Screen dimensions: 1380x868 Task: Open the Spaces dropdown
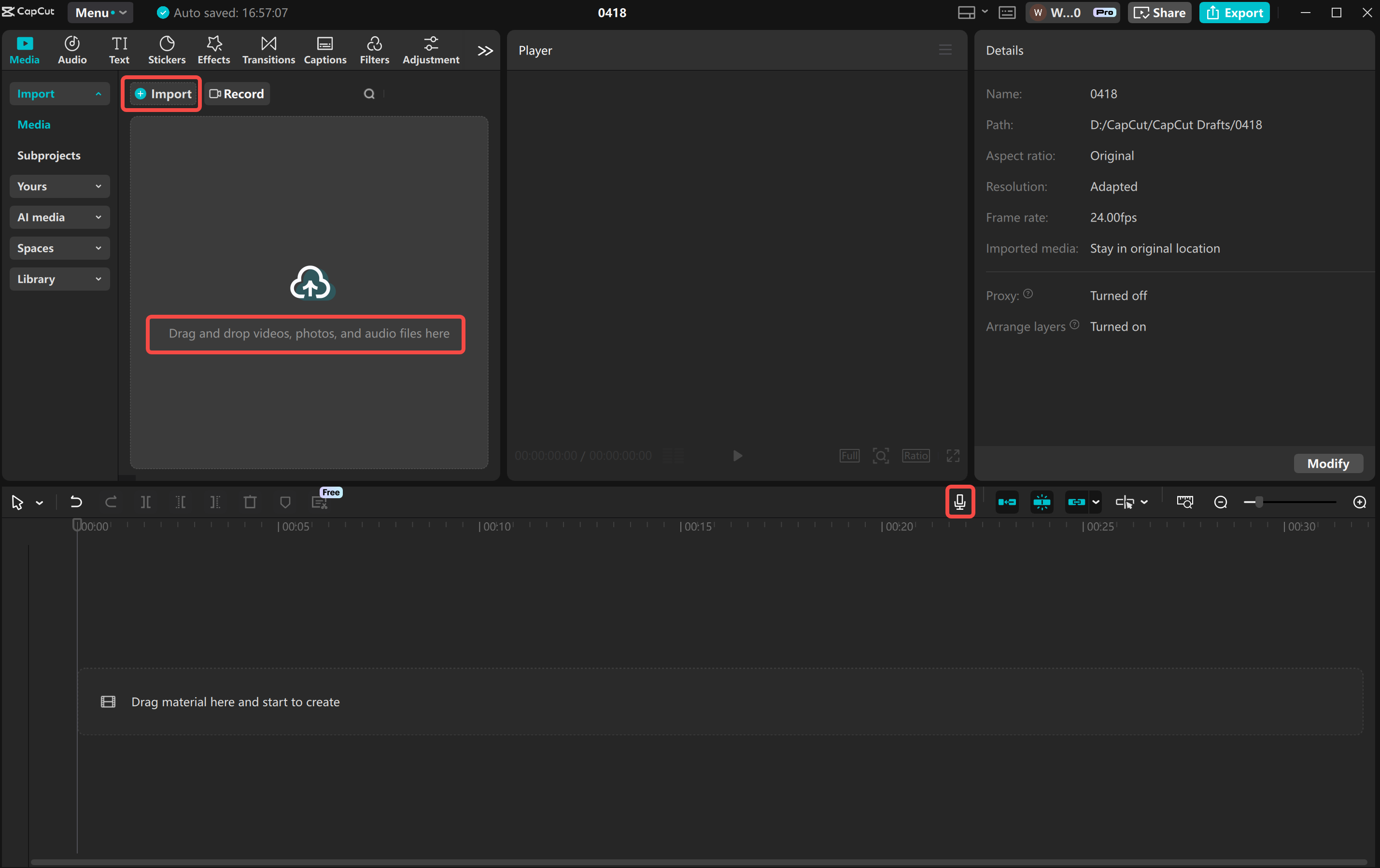pyautogui.click(x=59, y=248)
